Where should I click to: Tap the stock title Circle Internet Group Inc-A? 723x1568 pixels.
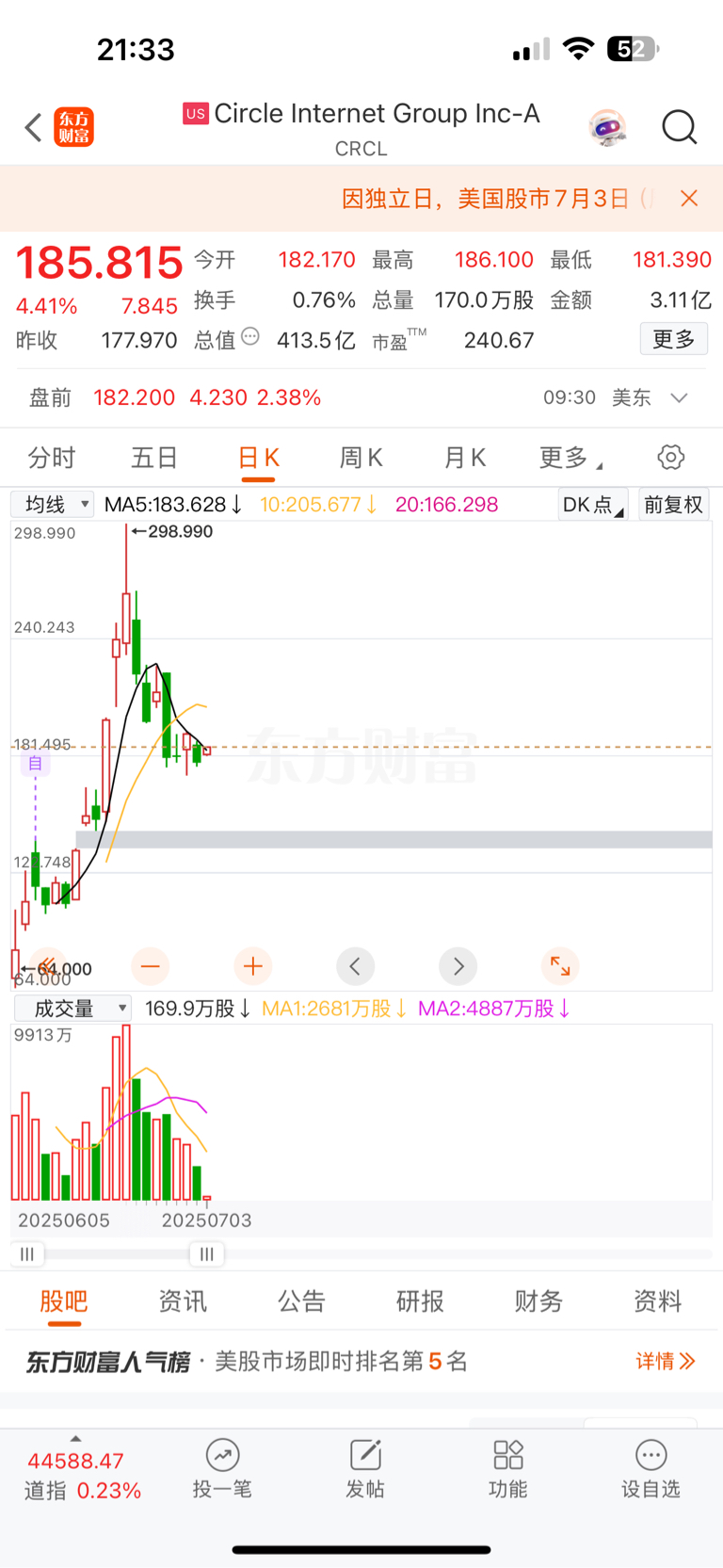click(377, 114)
